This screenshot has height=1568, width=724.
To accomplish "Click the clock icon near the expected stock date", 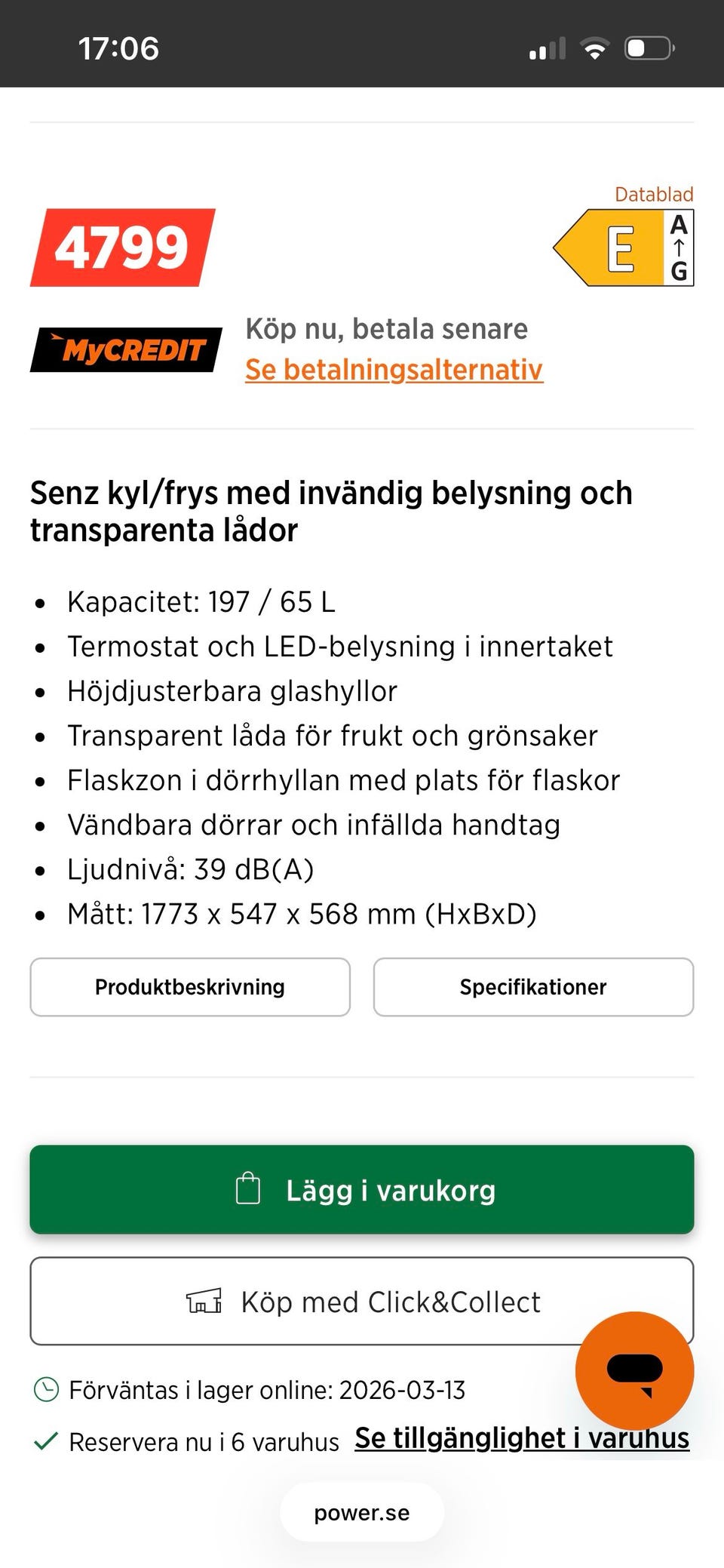I will 46,1389.
